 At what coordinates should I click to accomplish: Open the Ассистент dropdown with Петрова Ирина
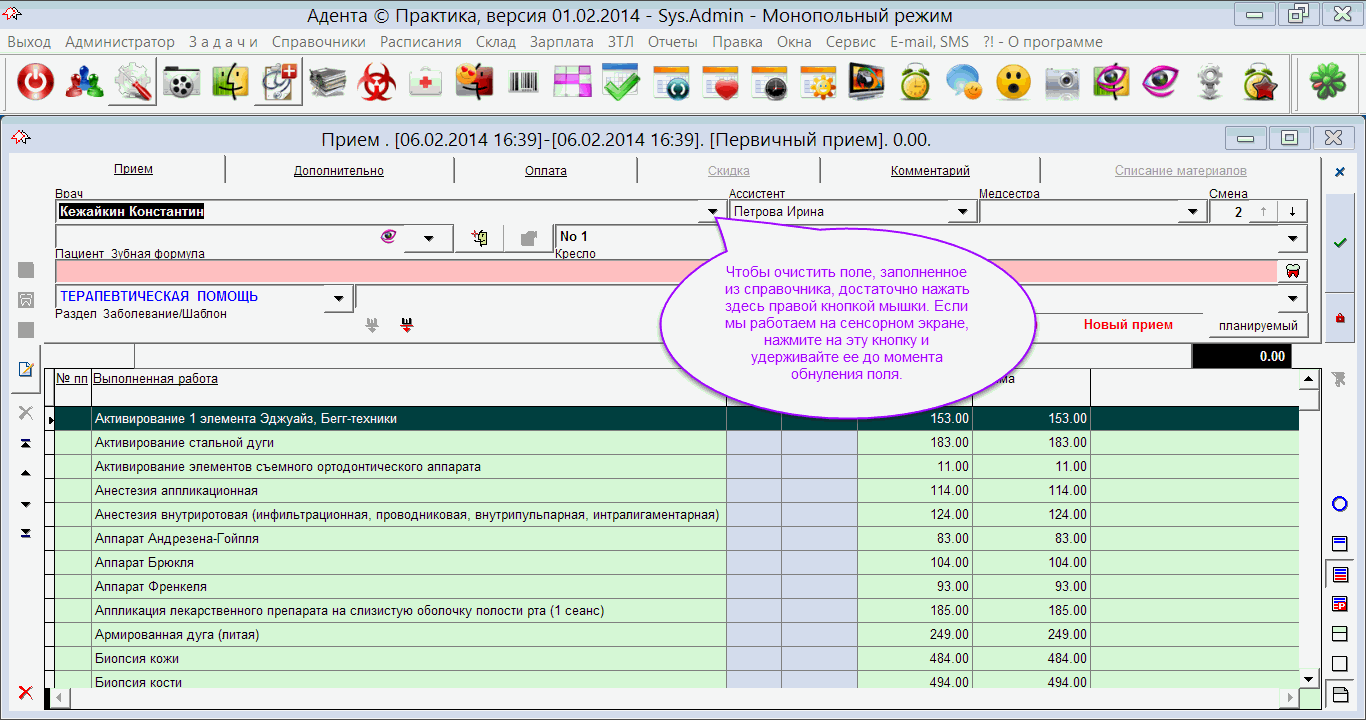pos(962,212)
